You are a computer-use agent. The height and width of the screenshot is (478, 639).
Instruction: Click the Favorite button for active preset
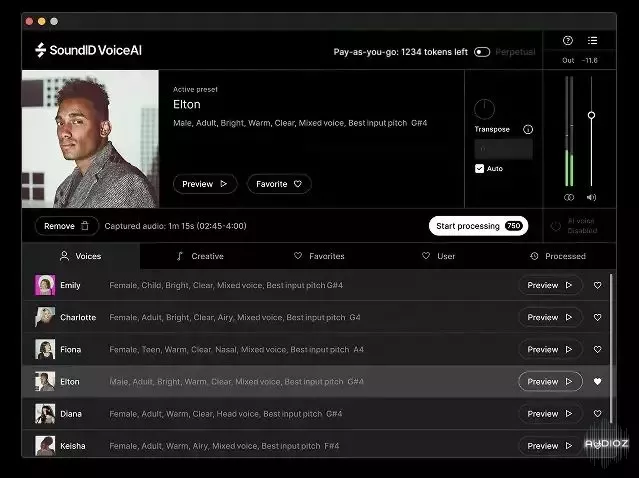279,184
